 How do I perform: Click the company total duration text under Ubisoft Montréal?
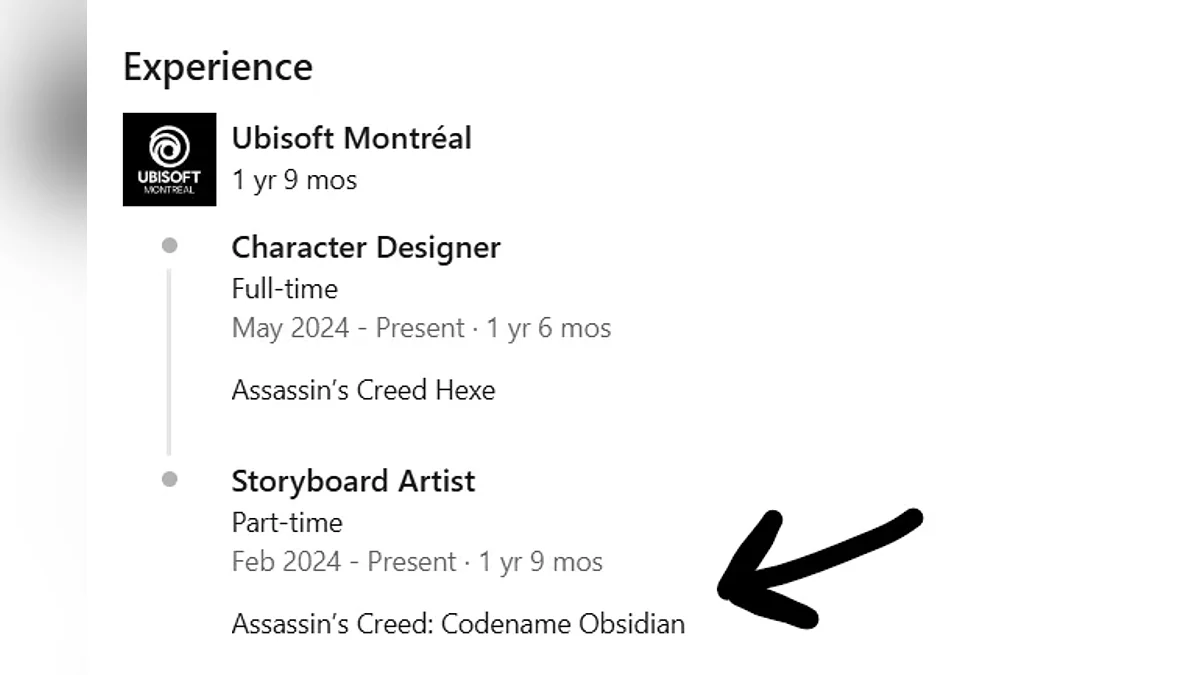click(294, 180)
